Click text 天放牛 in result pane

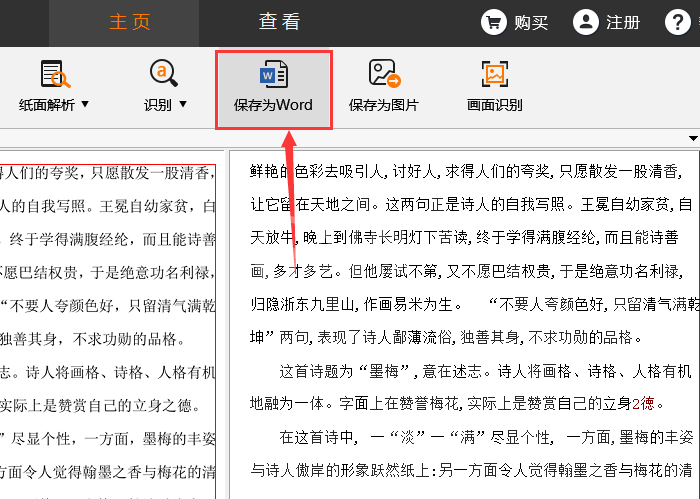tap(272, 237)
